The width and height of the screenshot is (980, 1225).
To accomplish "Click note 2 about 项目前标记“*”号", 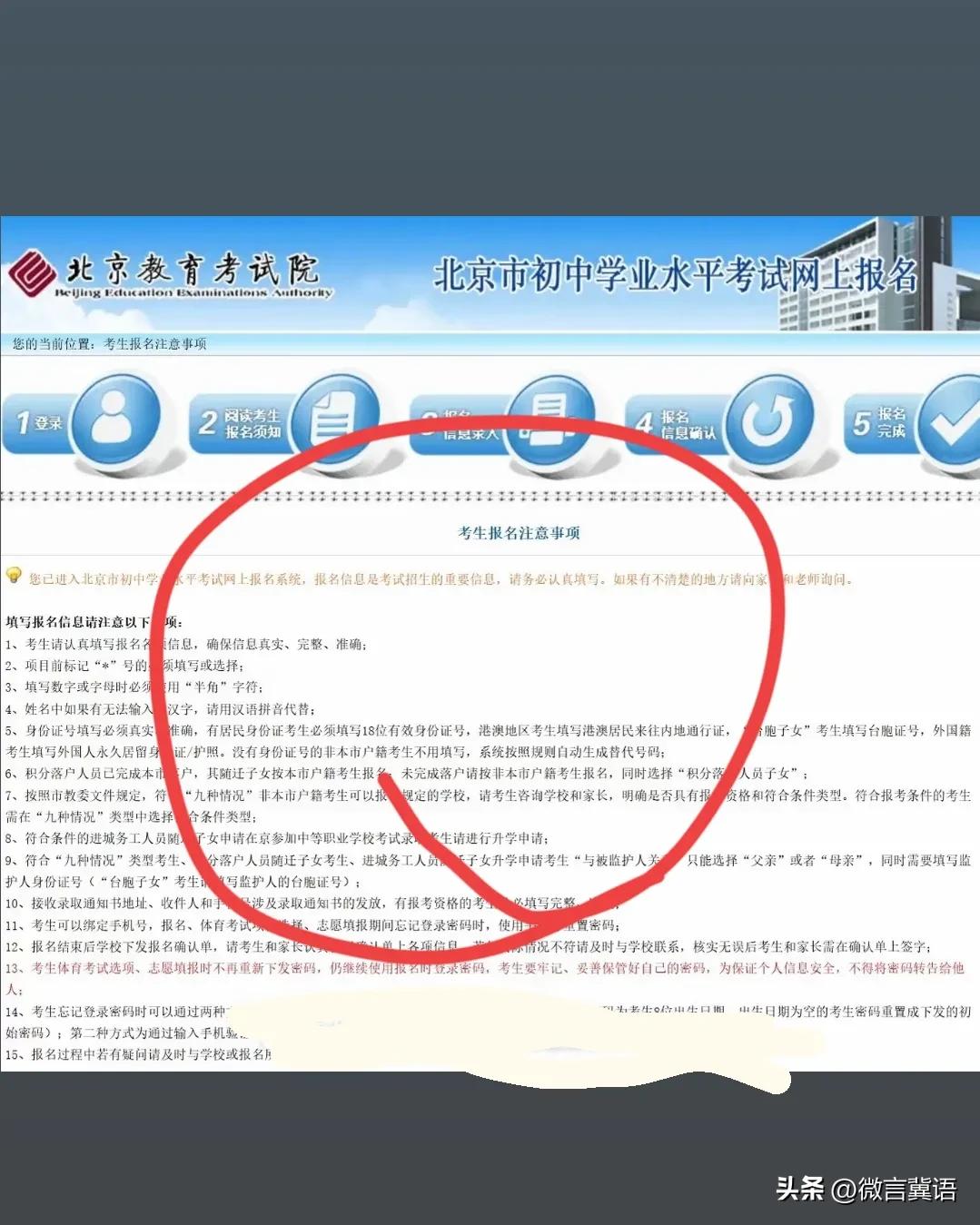I will tap(124, 666).
